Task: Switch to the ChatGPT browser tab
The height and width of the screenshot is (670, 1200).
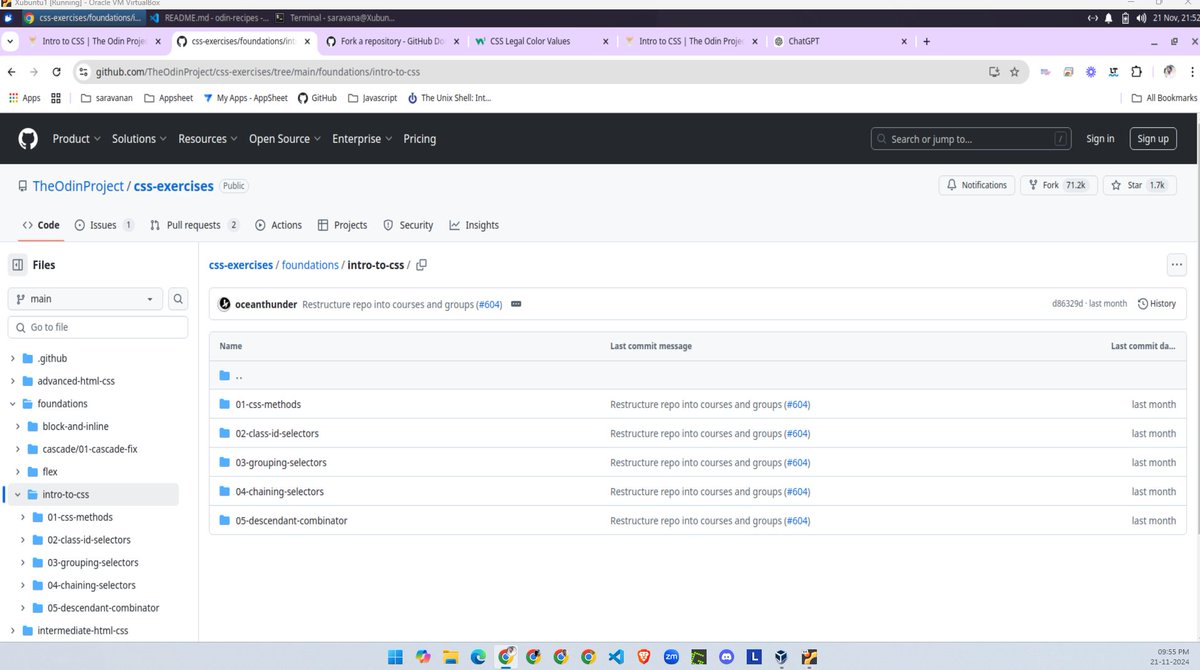Action: [842, 42]
